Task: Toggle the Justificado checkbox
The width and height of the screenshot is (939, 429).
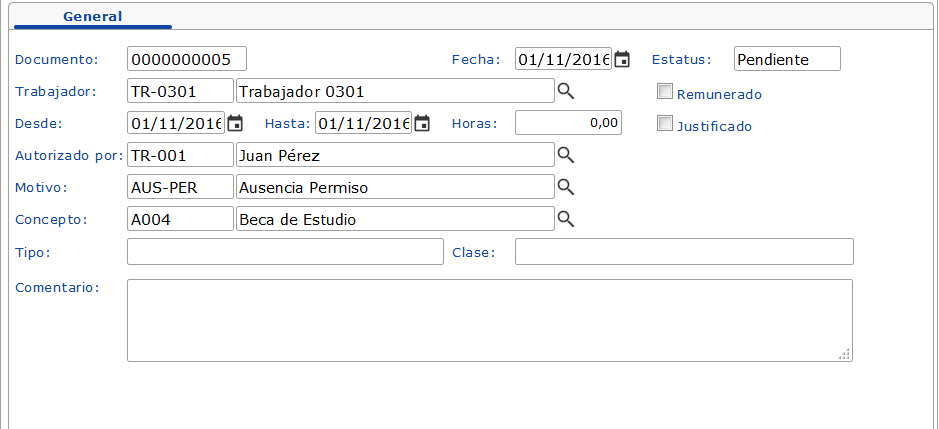Action: (665, 124)
